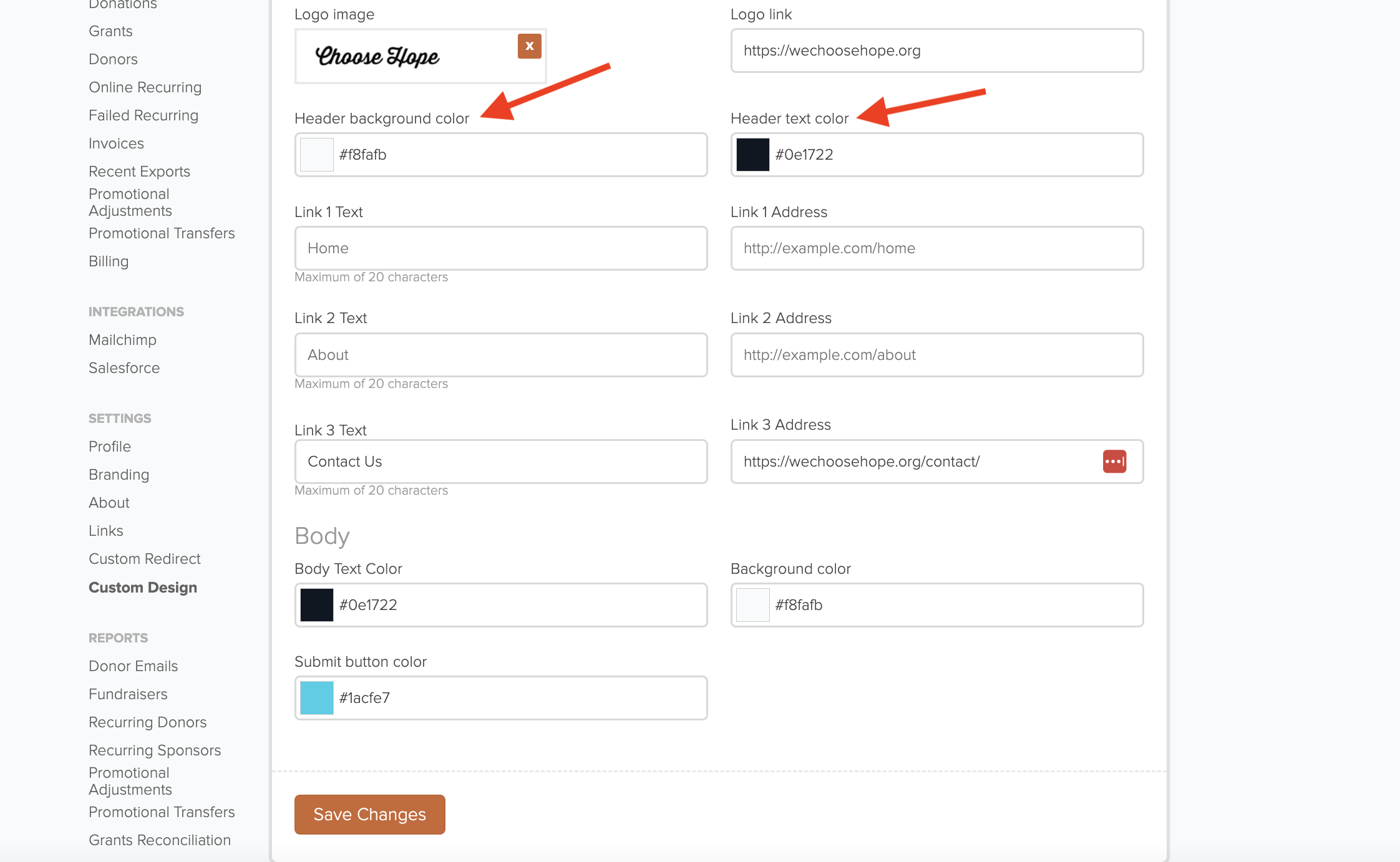Open password manager icon in Link 3 Address
Screen dimensions: 1400x862
coord(1114,462)
